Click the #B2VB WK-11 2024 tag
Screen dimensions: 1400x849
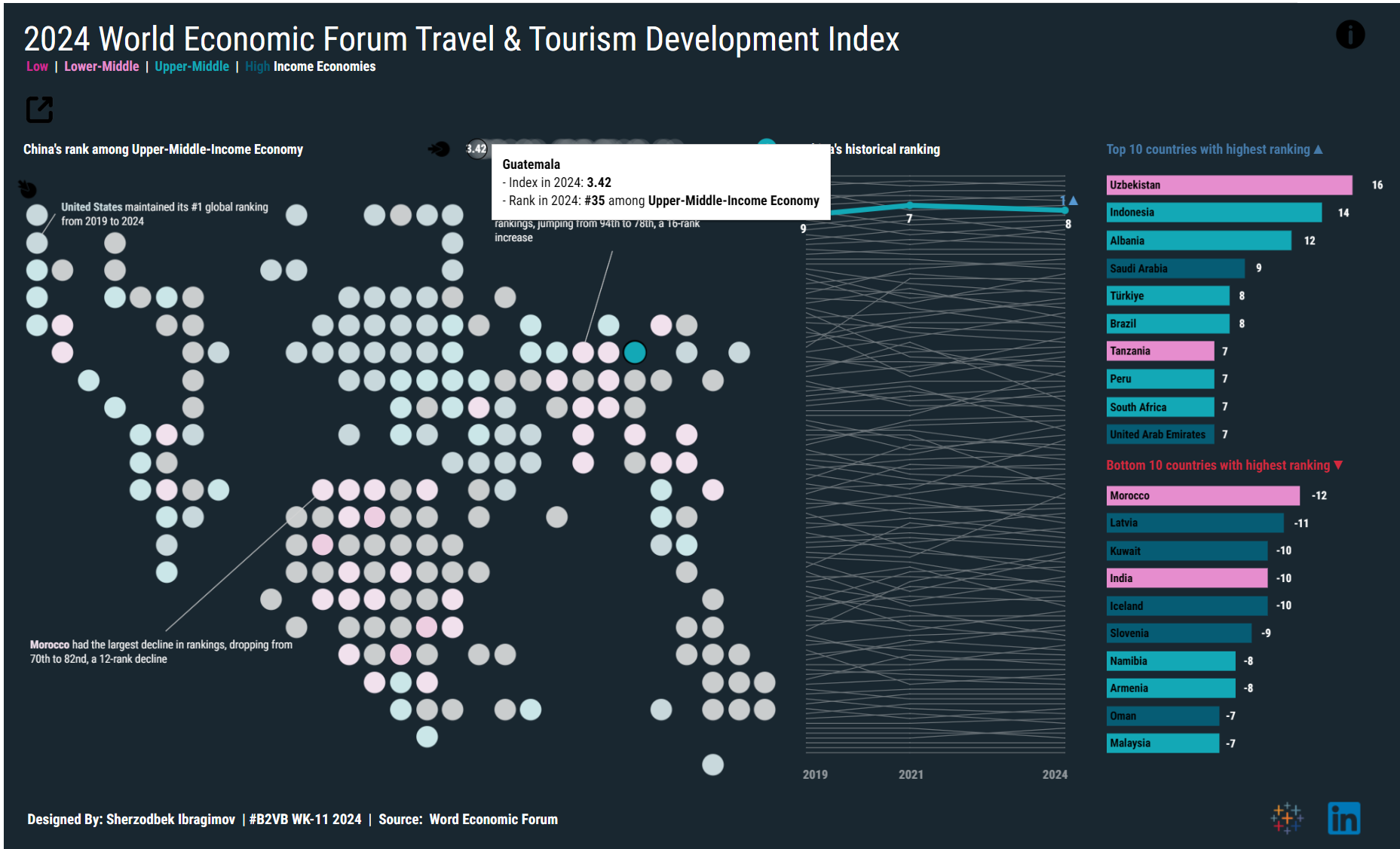click(305, 819)
